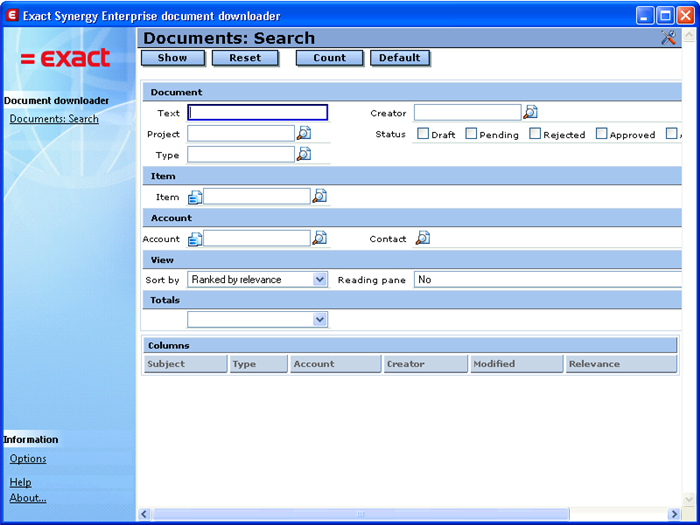Screen dimensions: 700x525
Task: Select the Modified column header
Action: (x=517, y=364)
